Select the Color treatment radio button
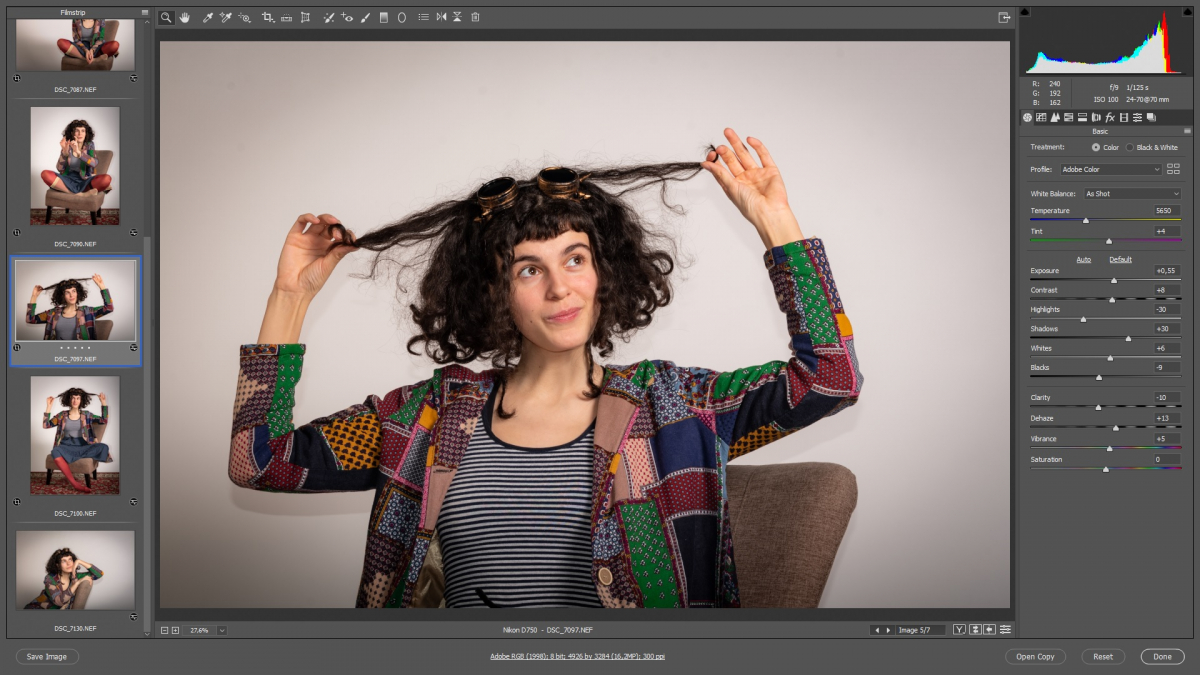 coord(1096,147)
